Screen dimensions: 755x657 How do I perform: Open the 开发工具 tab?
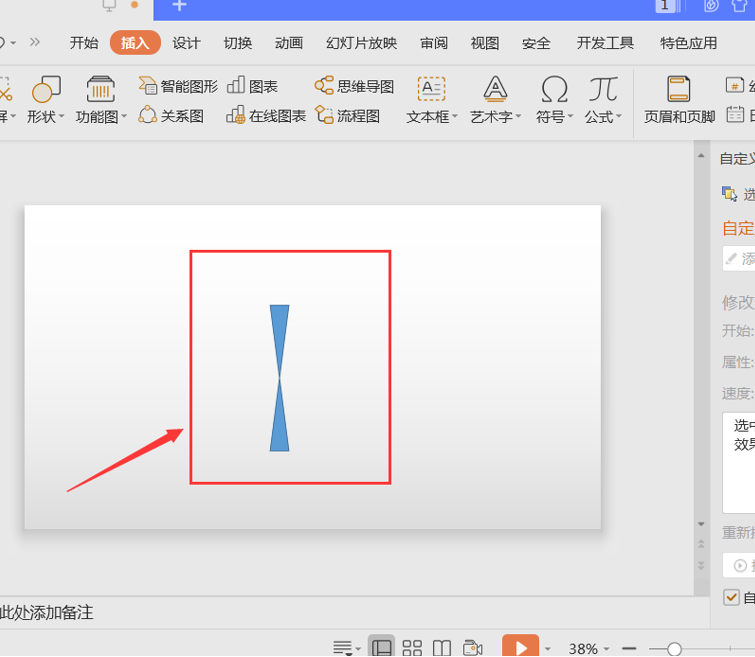coord(605,43)
